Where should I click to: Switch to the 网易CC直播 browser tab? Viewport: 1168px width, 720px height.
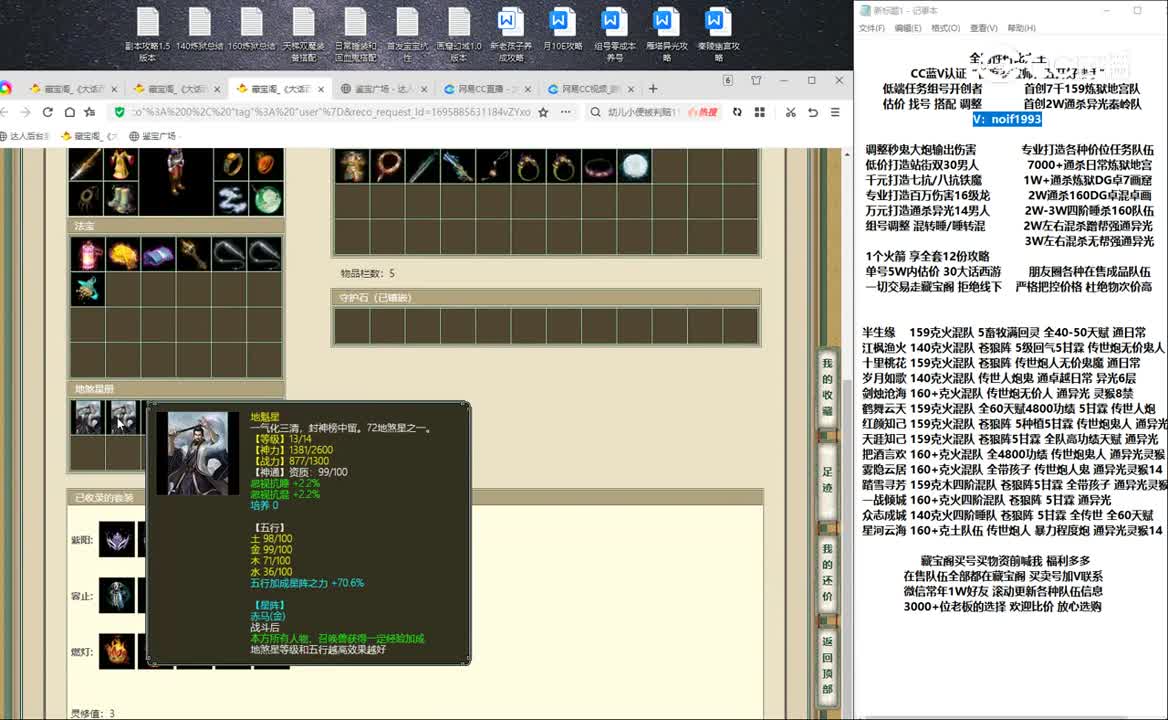pos(487,89)
